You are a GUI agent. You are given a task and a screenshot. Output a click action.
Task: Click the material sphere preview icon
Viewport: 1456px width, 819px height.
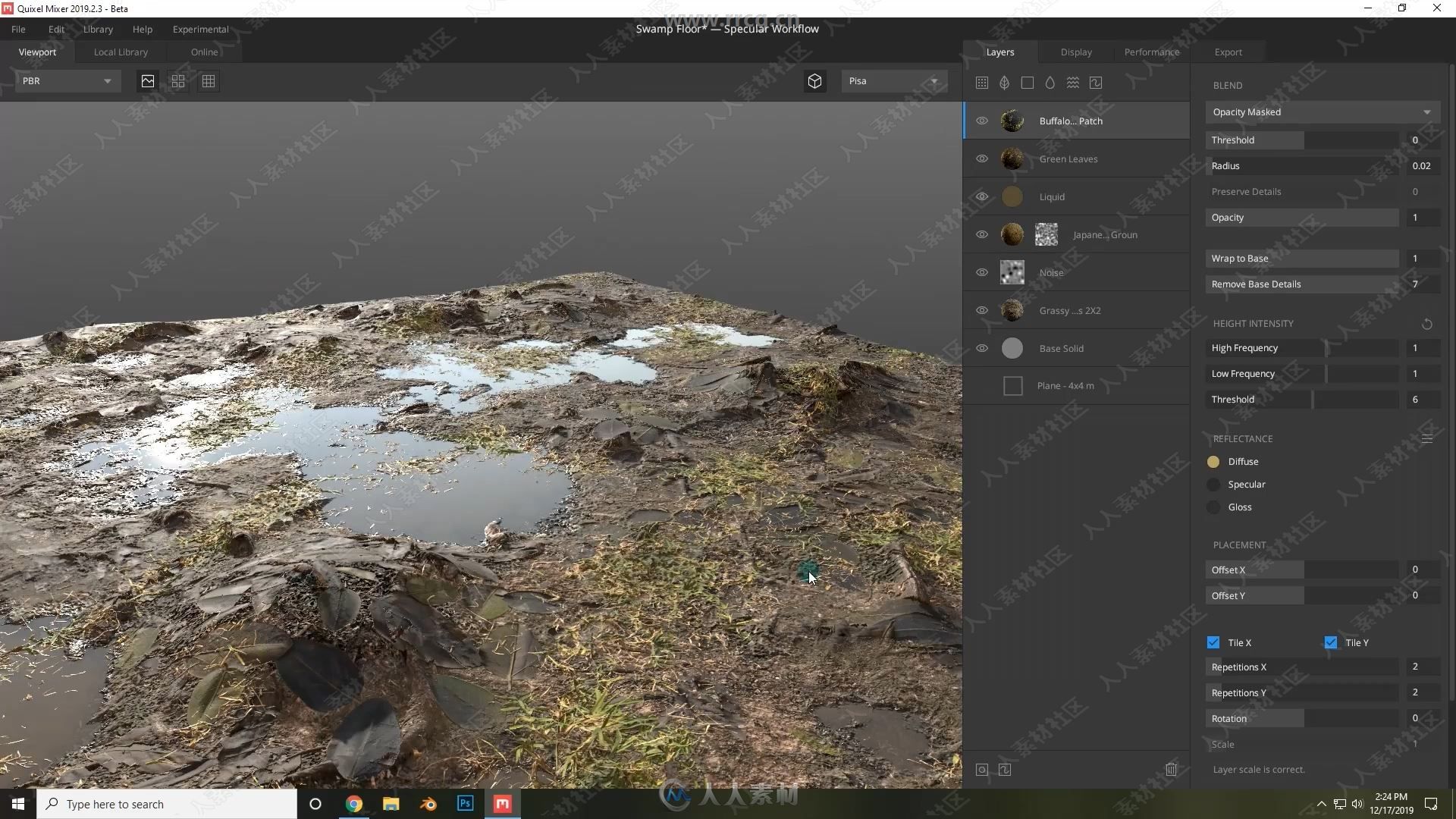point(814,80)
